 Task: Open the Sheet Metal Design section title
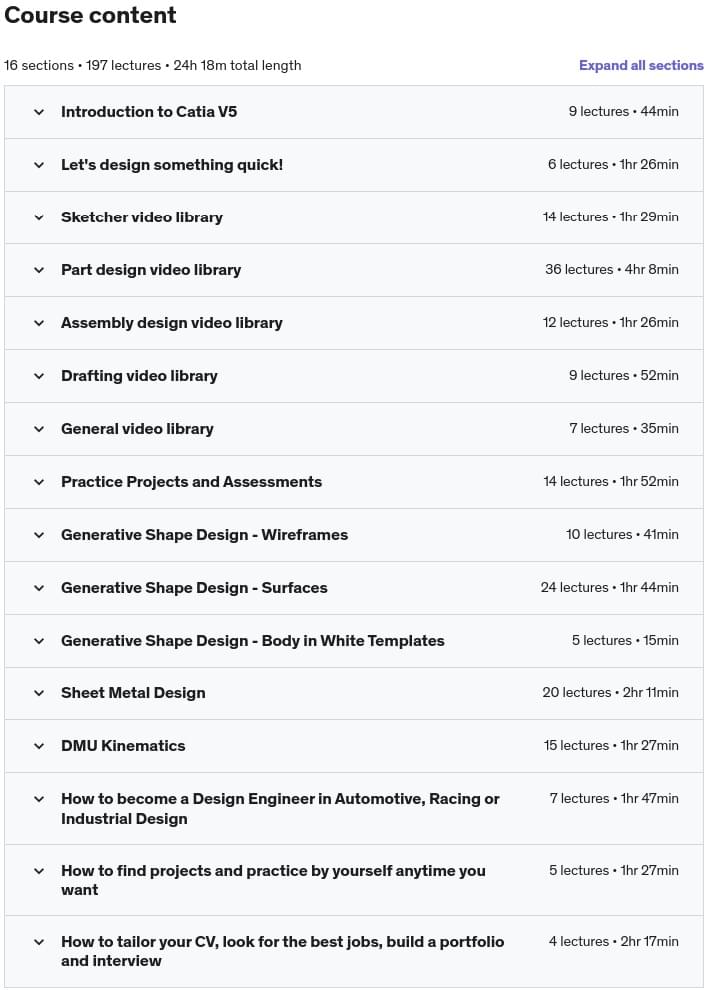(x=133, y=693)
